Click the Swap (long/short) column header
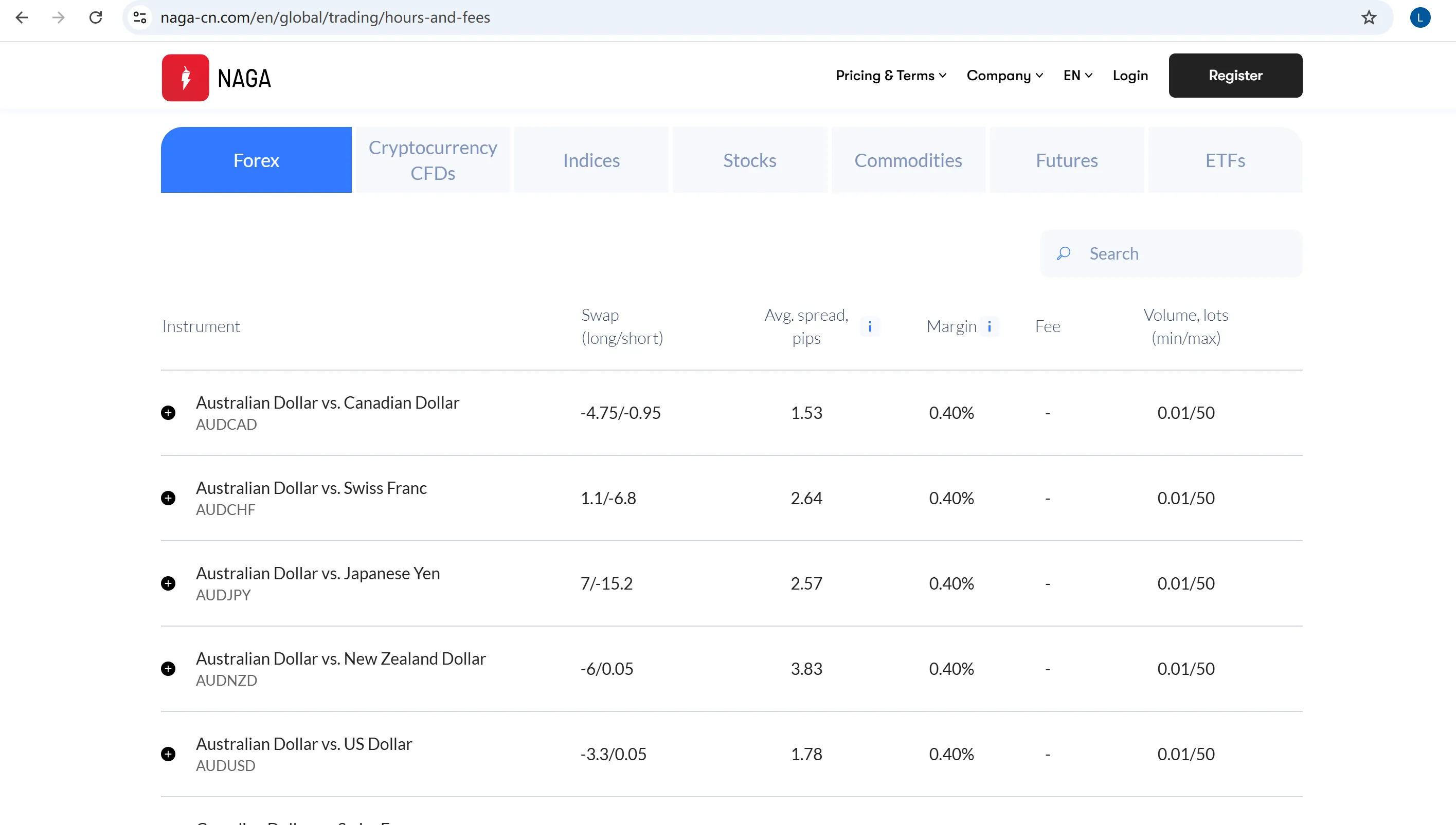This screenshot has width=1456, height=825. tap(622, 326)
